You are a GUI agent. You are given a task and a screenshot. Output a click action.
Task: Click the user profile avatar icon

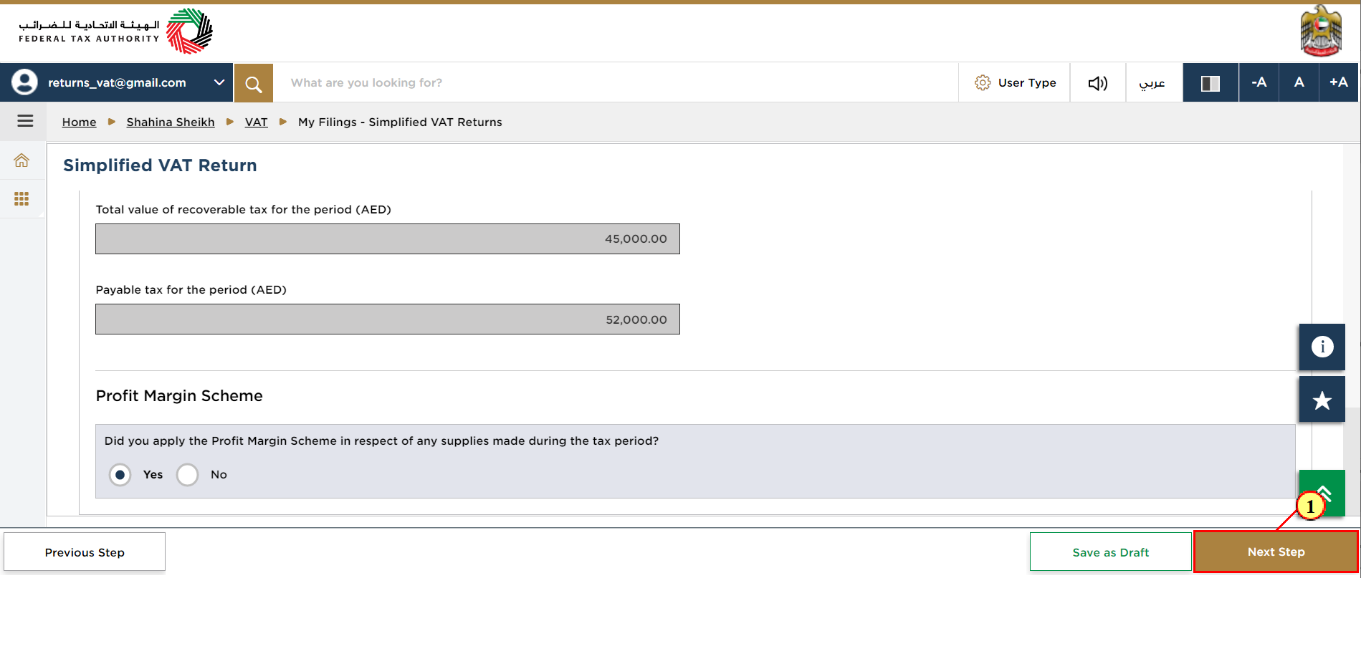pyautogui.click(x=24, y=83)
